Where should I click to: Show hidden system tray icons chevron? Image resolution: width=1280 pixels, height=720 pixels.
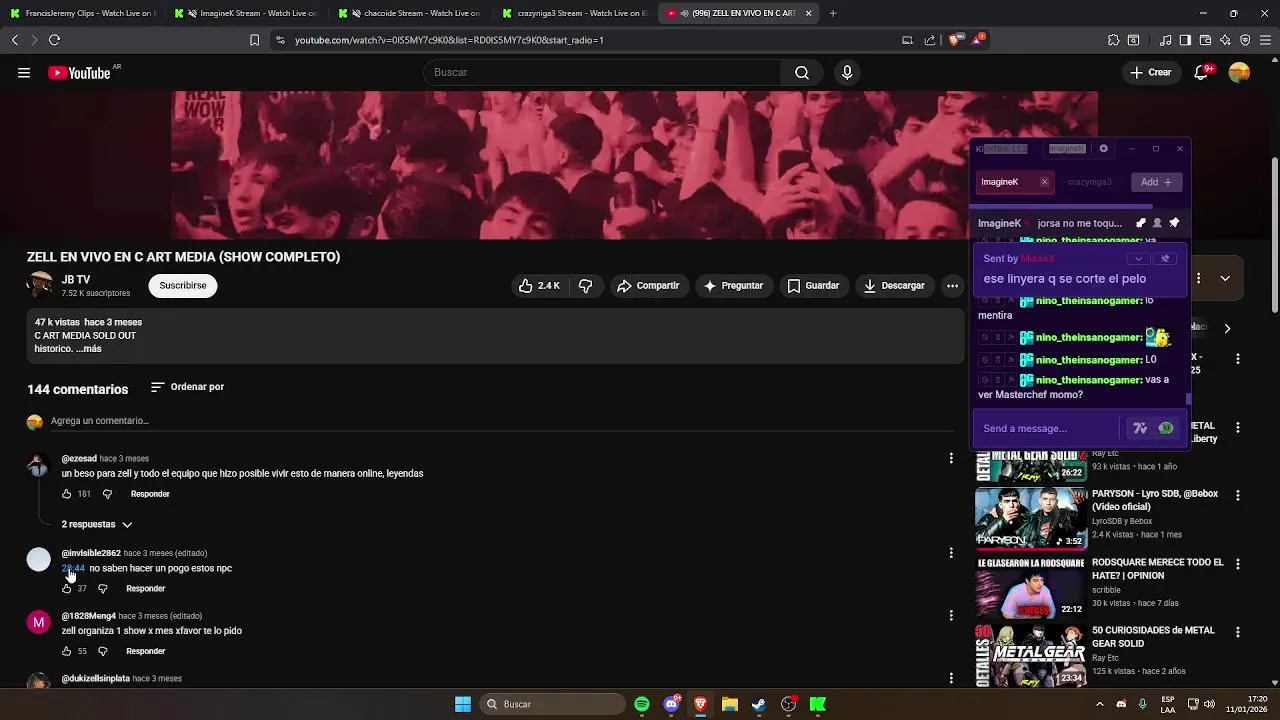[1098, 704]
